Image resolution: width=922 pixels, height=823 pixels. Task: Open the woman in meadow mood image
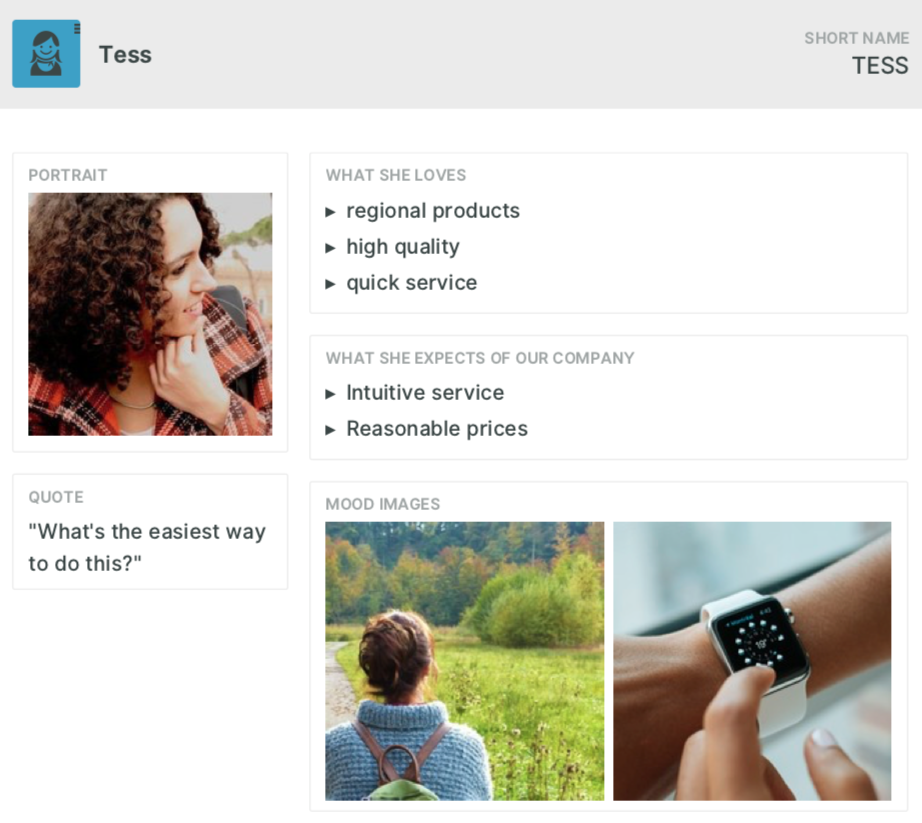465,661
